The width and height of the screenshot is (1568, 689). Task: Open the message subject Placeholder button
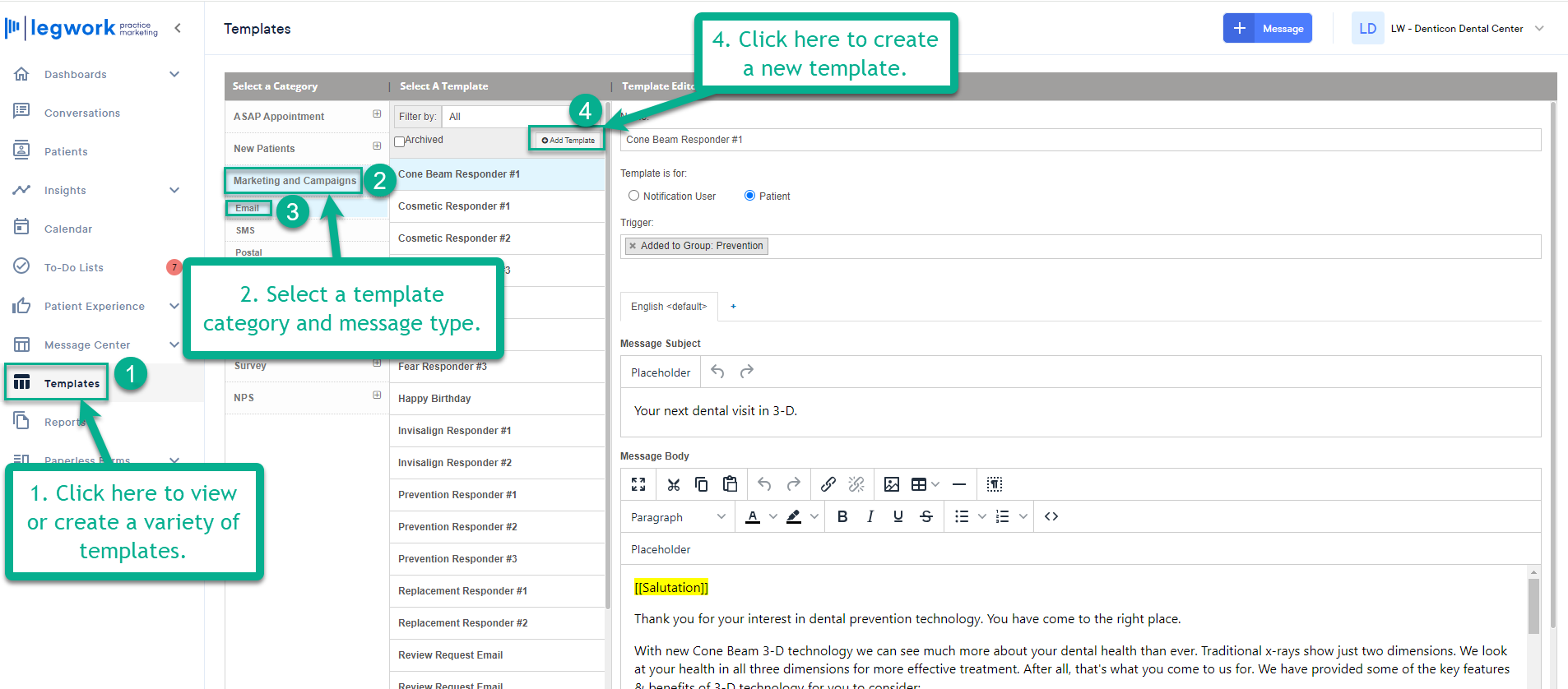pyautogui.click(x=661, y=372)
